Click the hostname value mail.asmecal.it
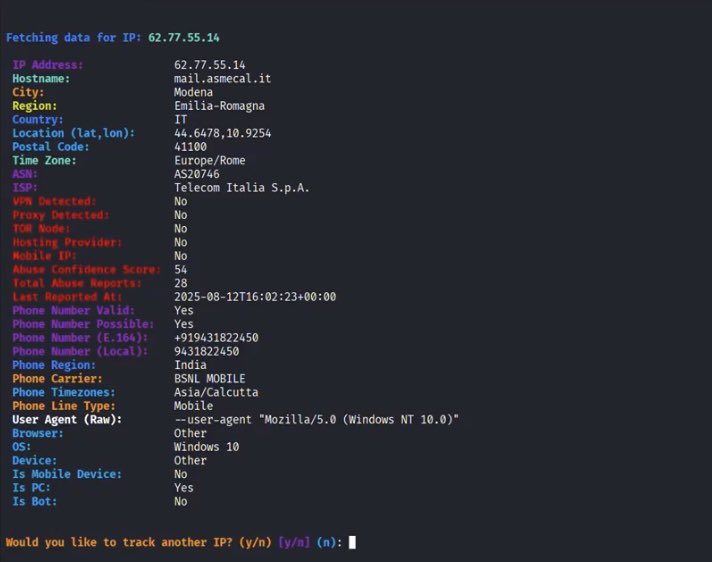 tap(222, 79)
